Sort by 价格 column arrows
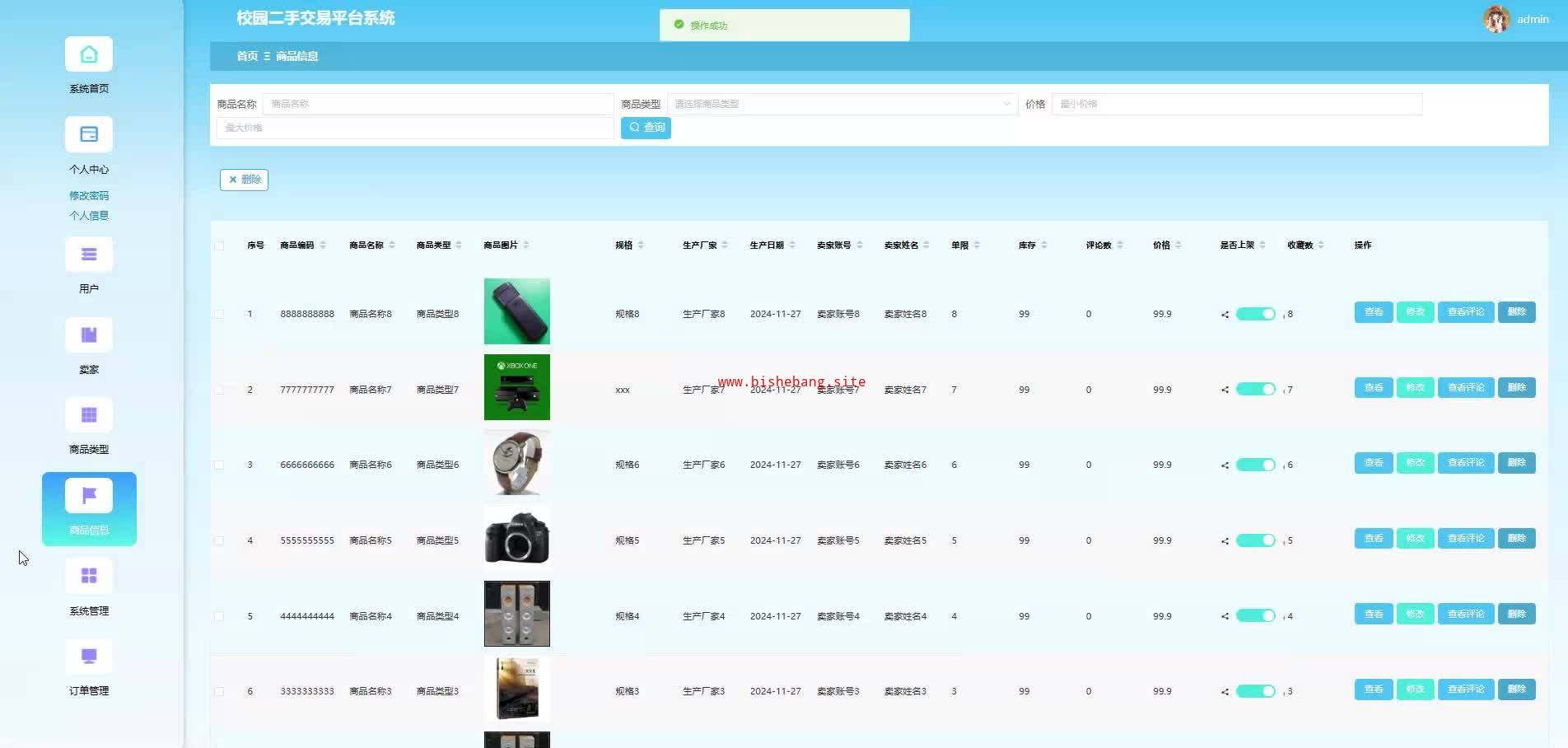Image resolution: width=1568 pixels, height=748 pixels. (1178, 245)
